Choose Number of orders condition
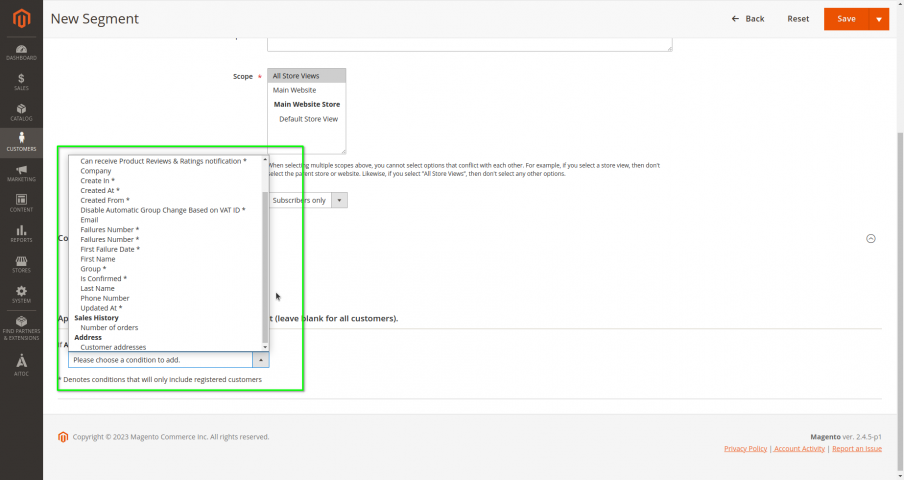 coord(109,327)
